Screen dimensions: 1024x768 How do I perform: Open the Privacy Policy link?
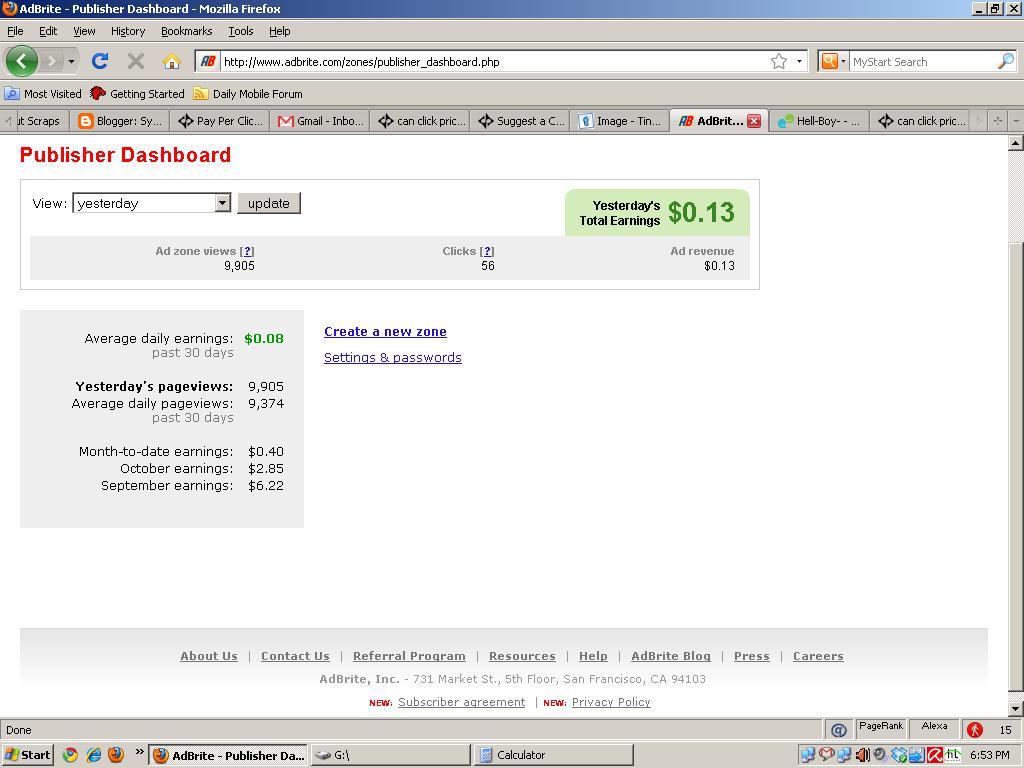pyautogui.click(x=611, y=702)
